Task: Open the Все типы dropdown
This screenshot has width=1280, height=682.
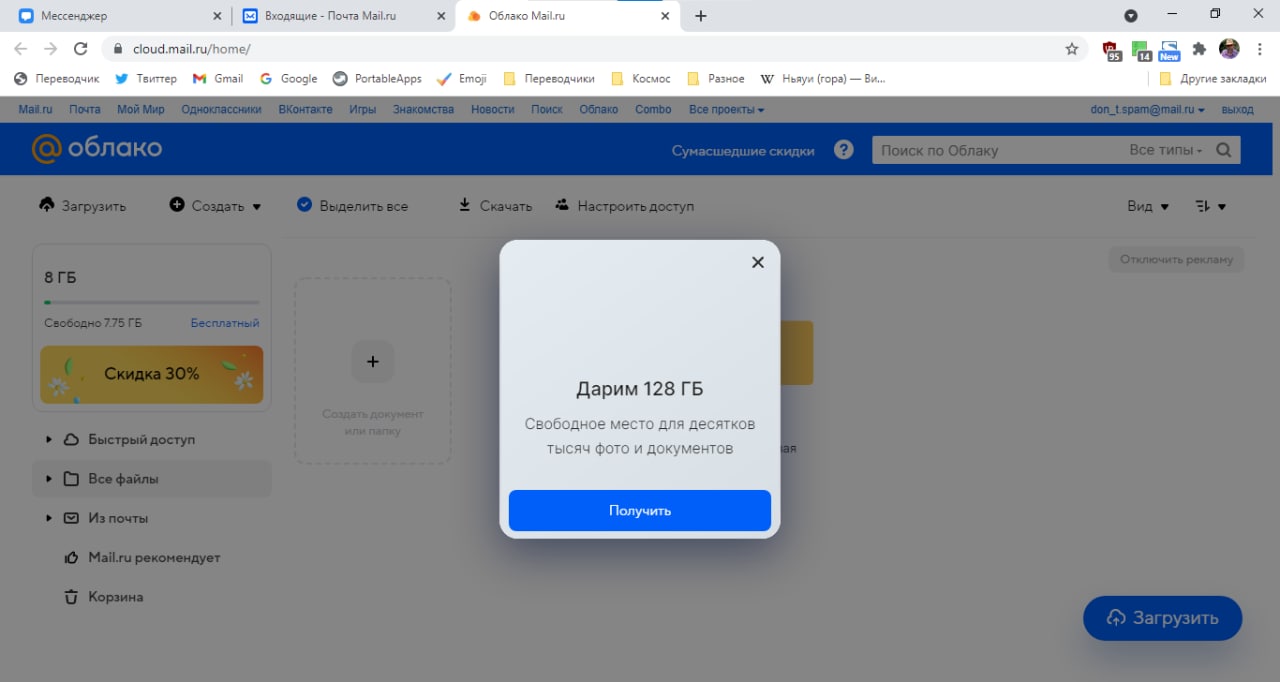Action: (x=1166, y=150)
